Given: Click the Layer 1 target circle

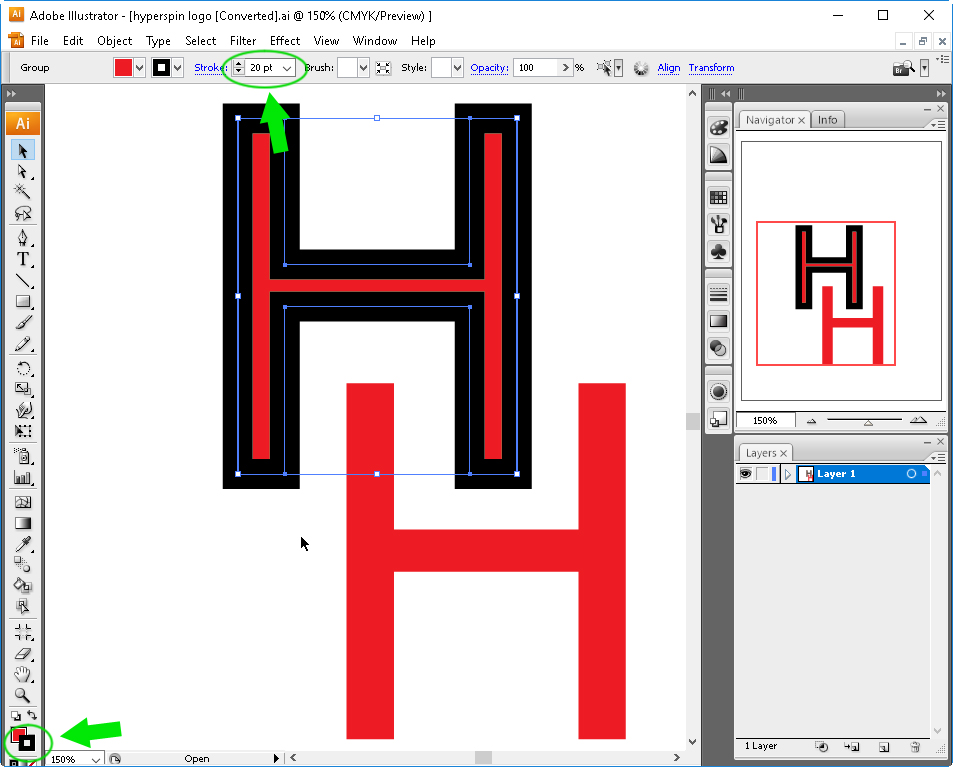Looking at the screenshot, I should coord(910,473).
